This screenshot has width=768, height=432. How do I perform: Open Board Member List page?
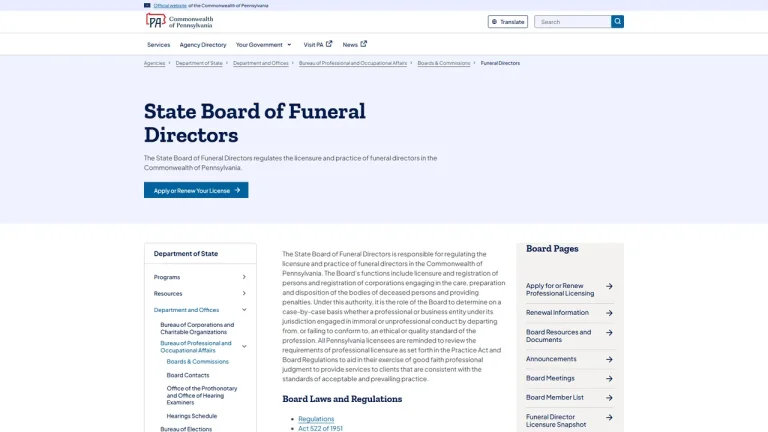tap(554, 397)
